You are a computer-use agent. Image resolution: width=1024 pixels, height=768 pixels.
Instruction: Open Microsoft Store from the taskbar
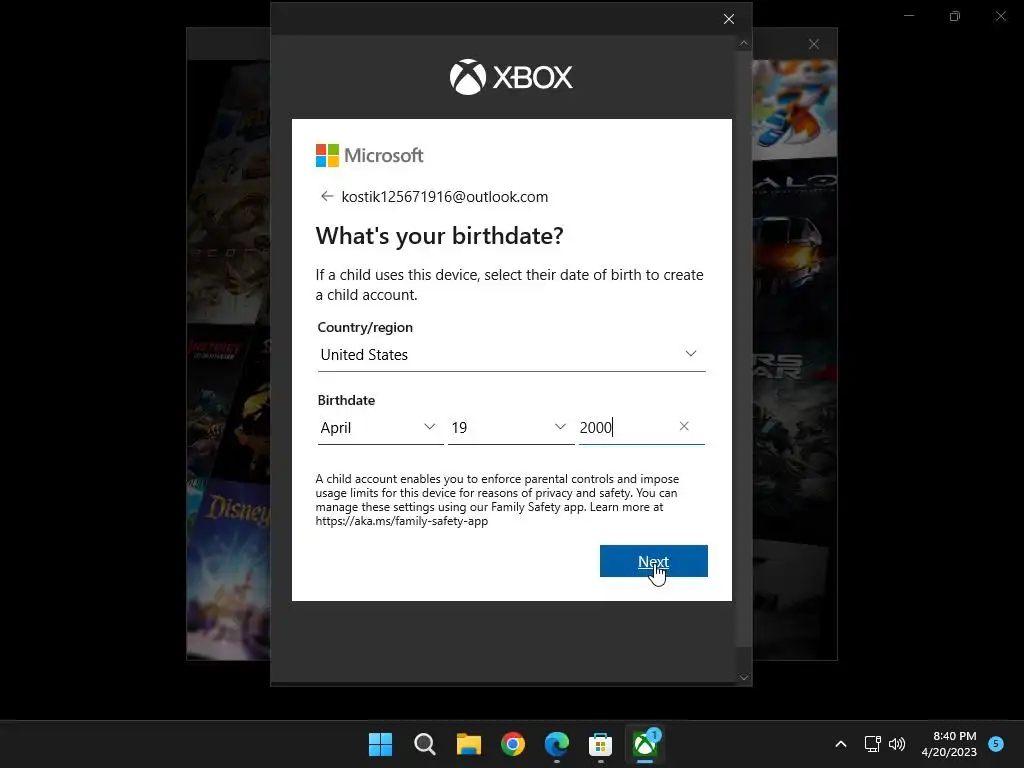click(600, 744)
